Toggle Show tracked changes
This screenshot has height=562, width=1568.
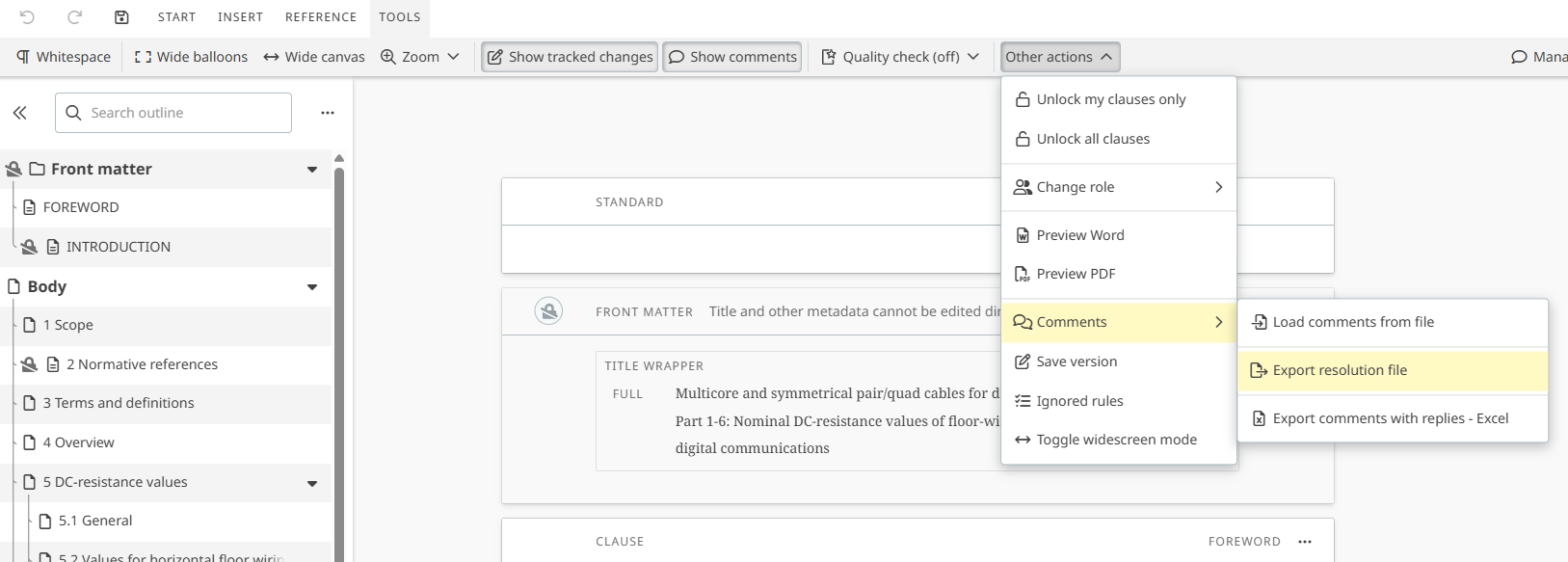570,57
